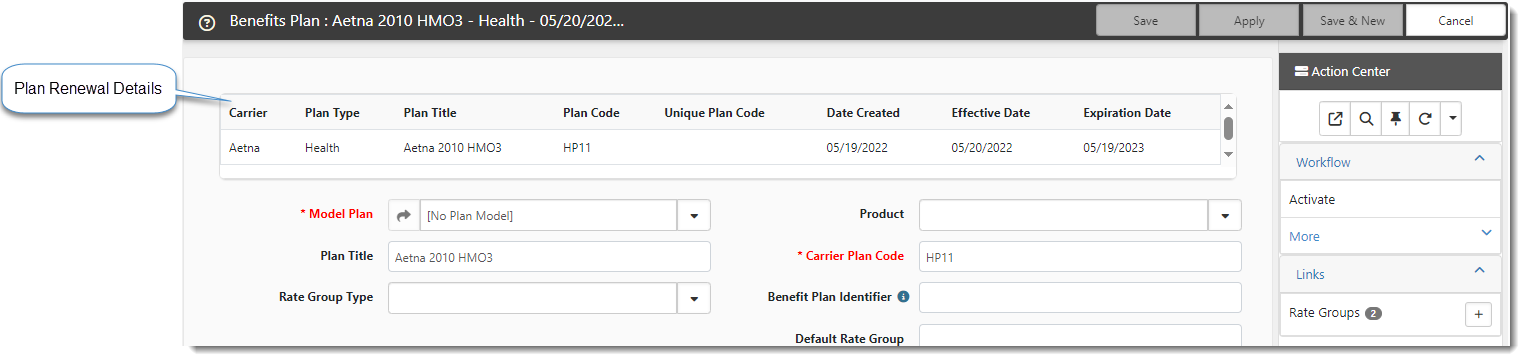
Task: Click the Date Created column header
Action: (x=863, y=113)
